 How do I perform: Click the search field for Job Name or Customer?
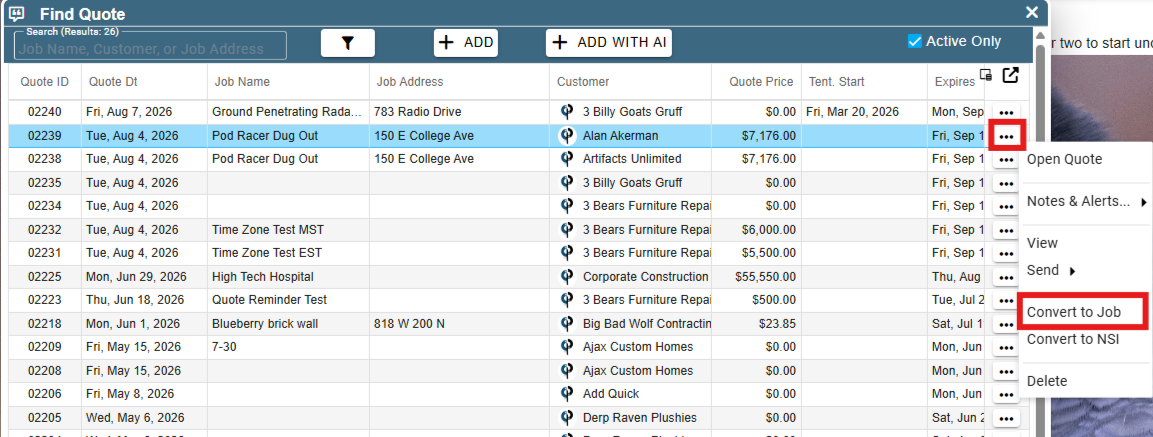click(x=150, y=46)
